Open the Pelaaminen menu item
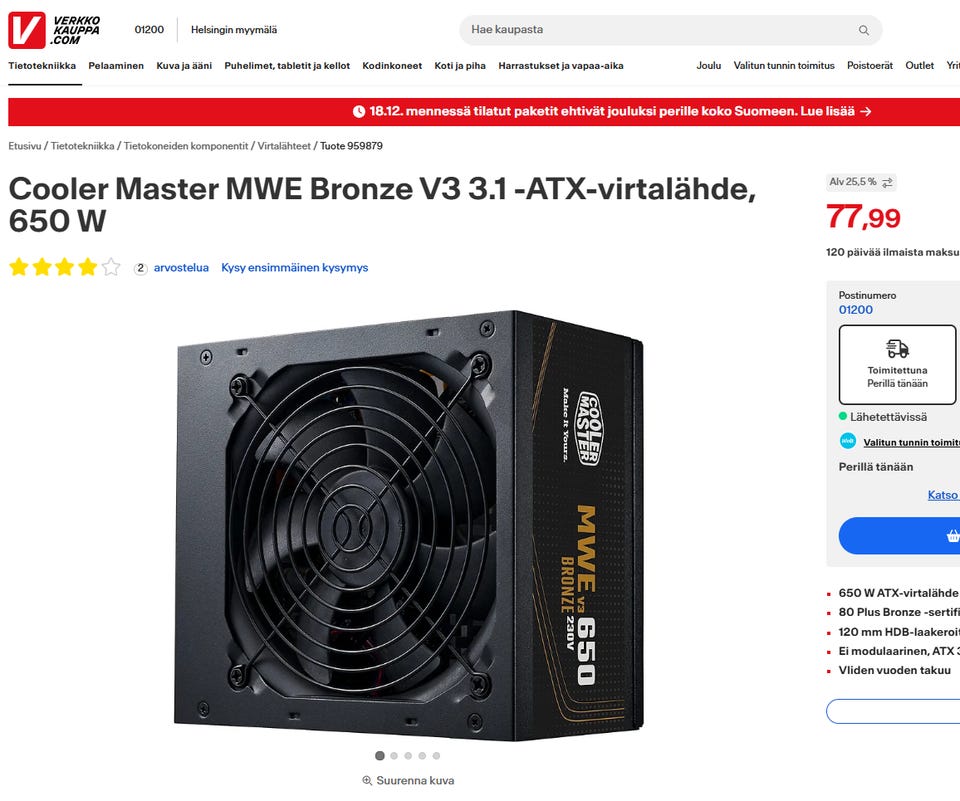 (116, 66)
